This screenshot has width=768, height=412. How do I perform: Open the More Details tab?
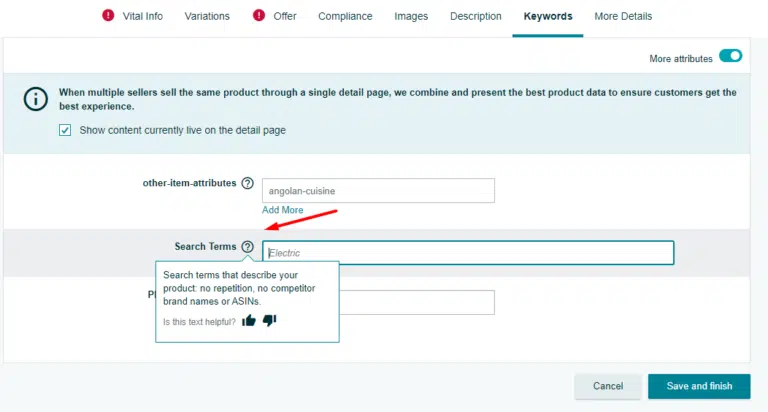point(623,16)
